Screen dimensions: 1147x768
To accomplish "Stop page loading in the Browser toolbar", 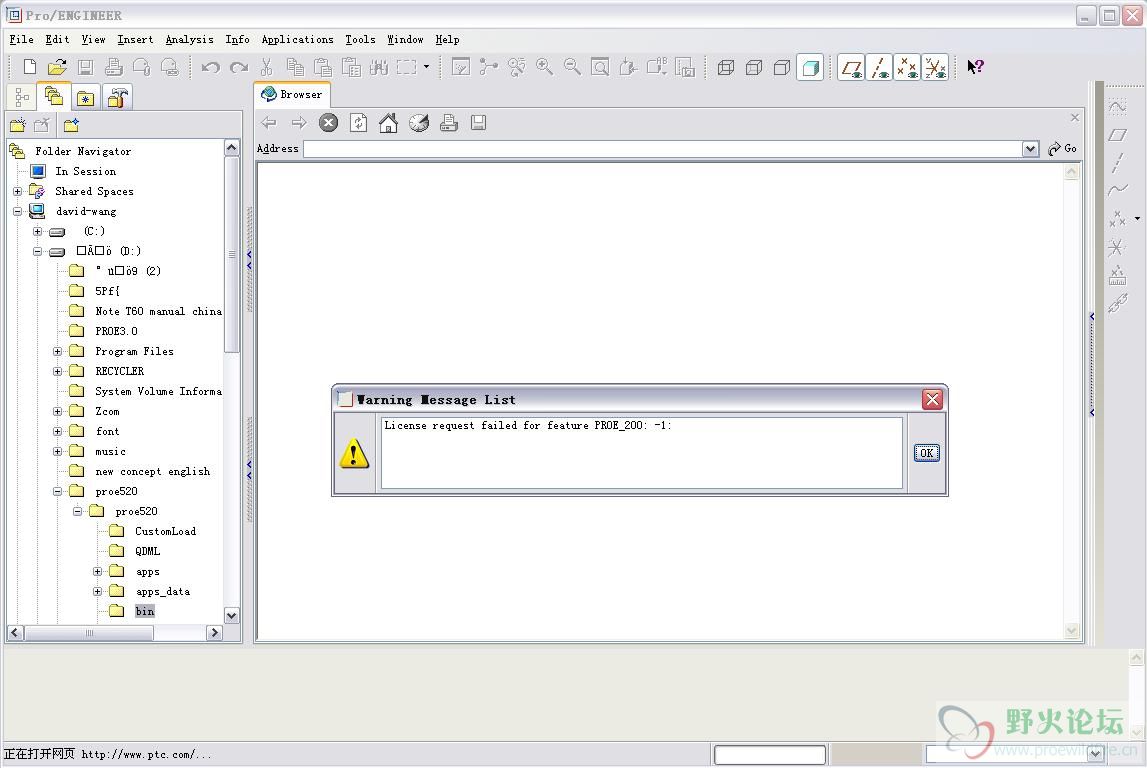I will (328, 123).
